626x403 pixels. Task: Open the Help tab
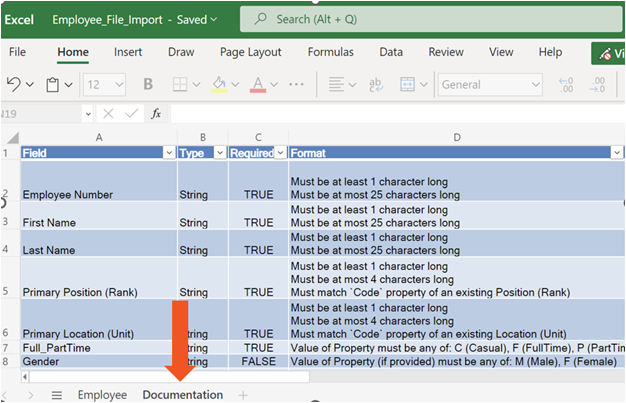click(550, 52)
